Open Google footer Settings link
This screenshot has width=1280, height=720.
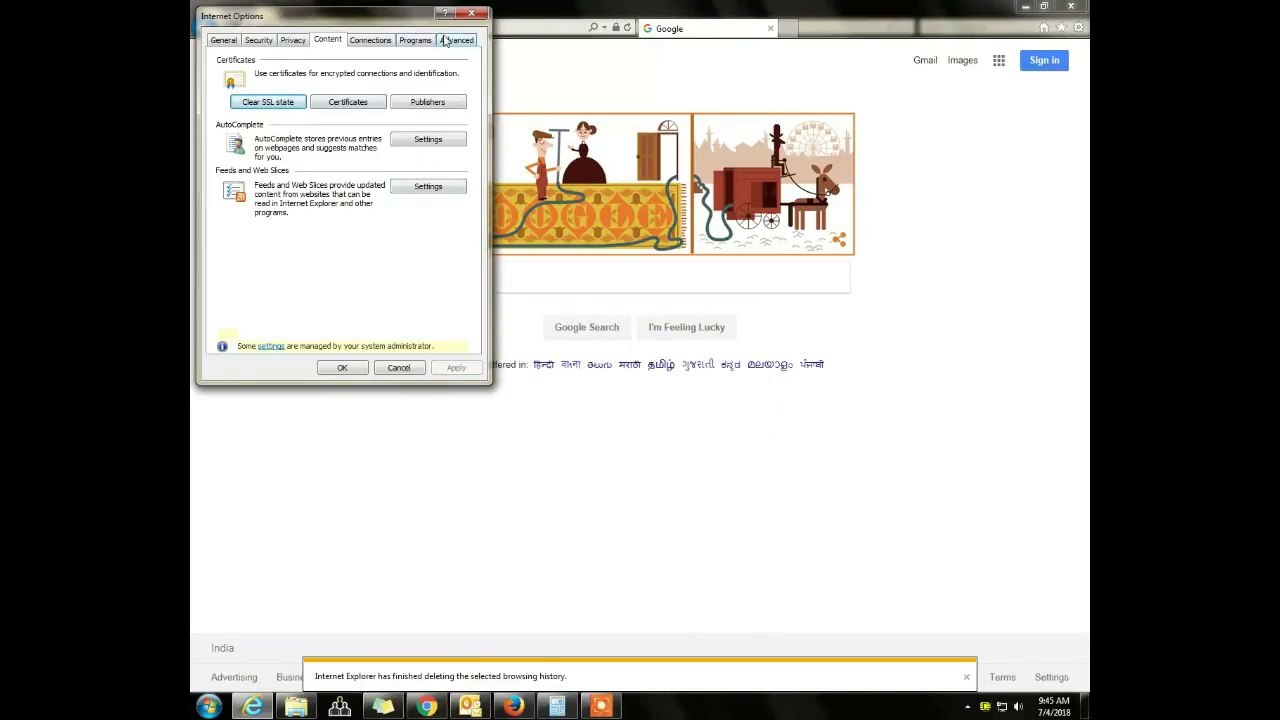coord(1051,677)
